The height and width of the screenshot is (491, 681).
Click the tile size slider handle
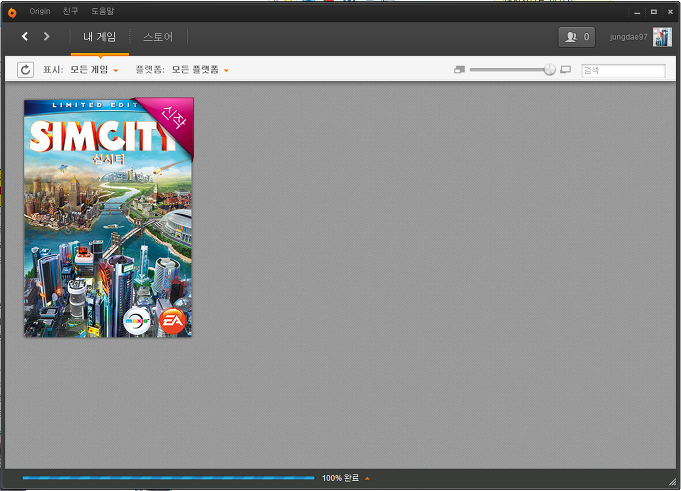tap(549, 69)
